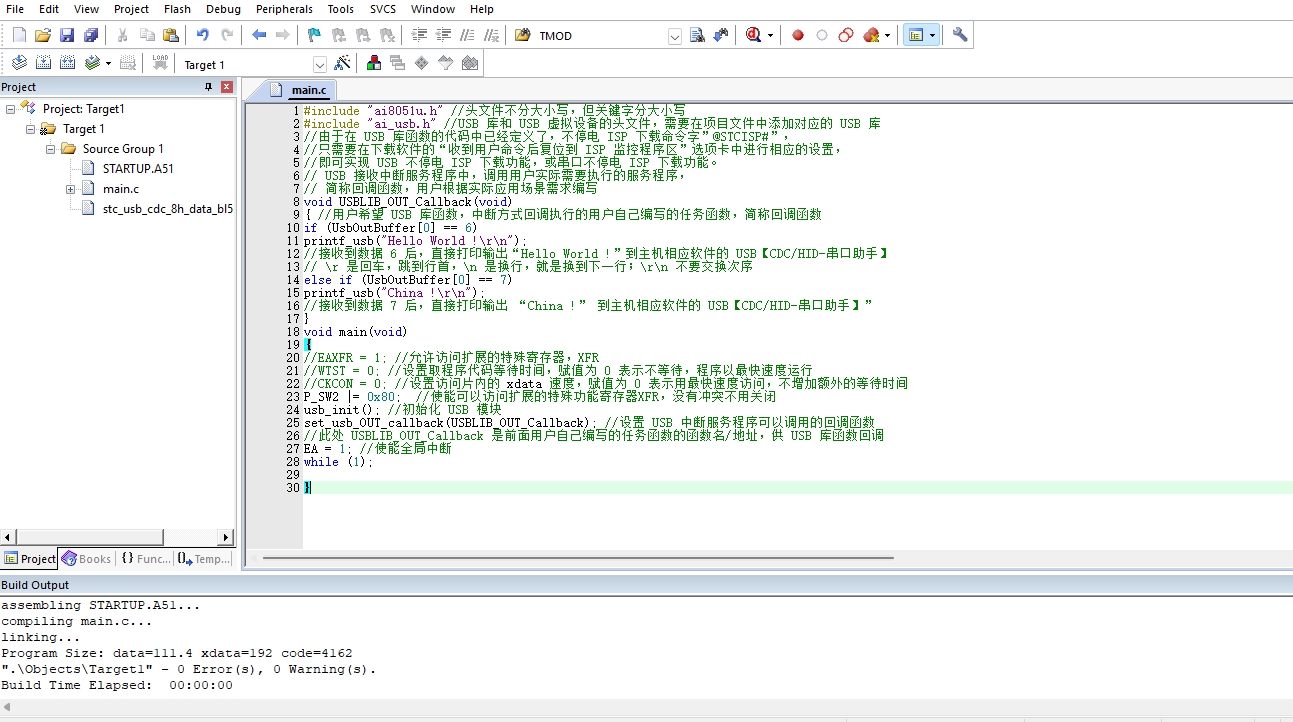The height and width of the screenshot is (722, 1293).
Task: Save the current file via floppy icon
Action: (x=67, y=35)
